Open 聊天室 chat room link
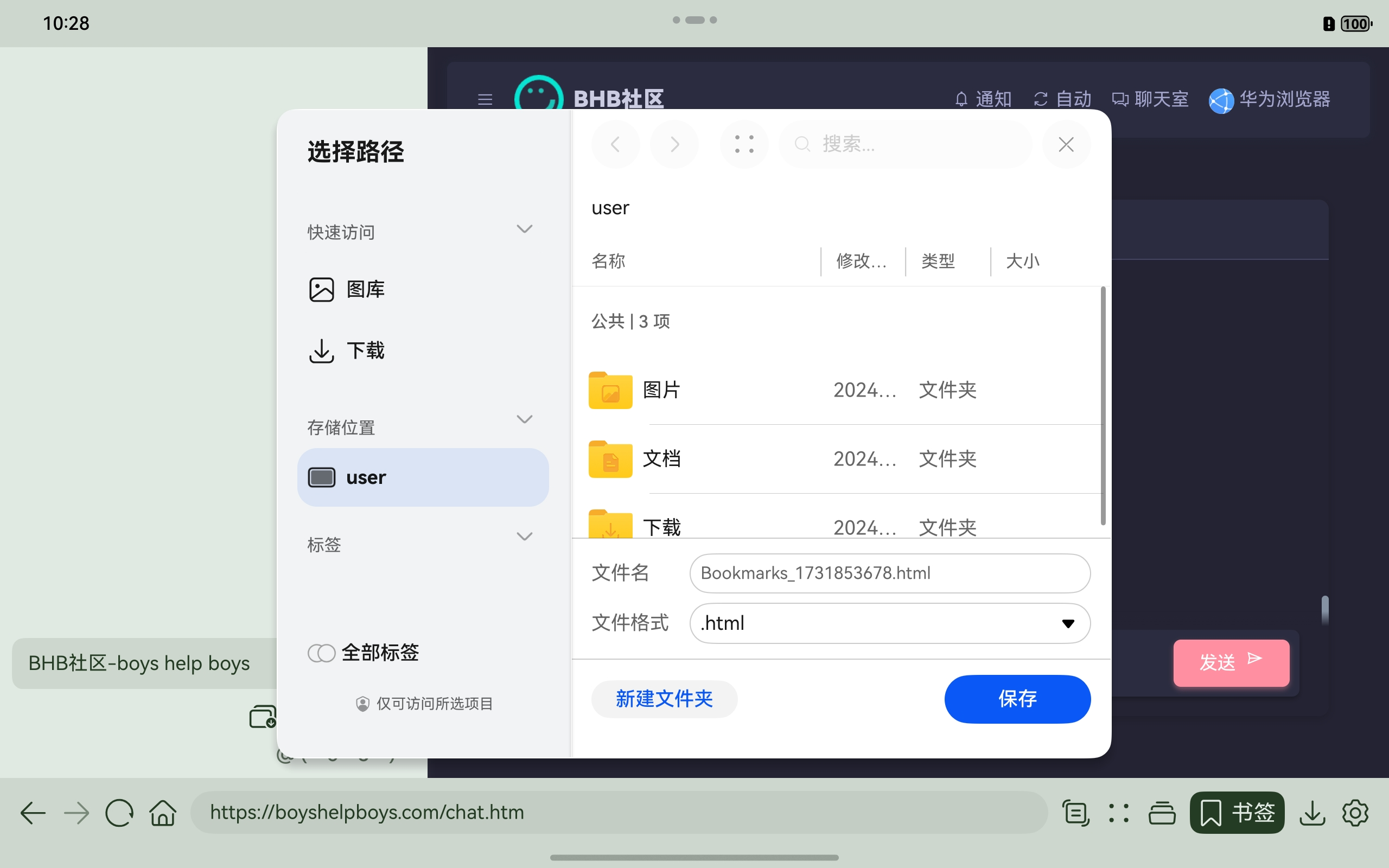Screen dimensions: 1389x868 1150,99
